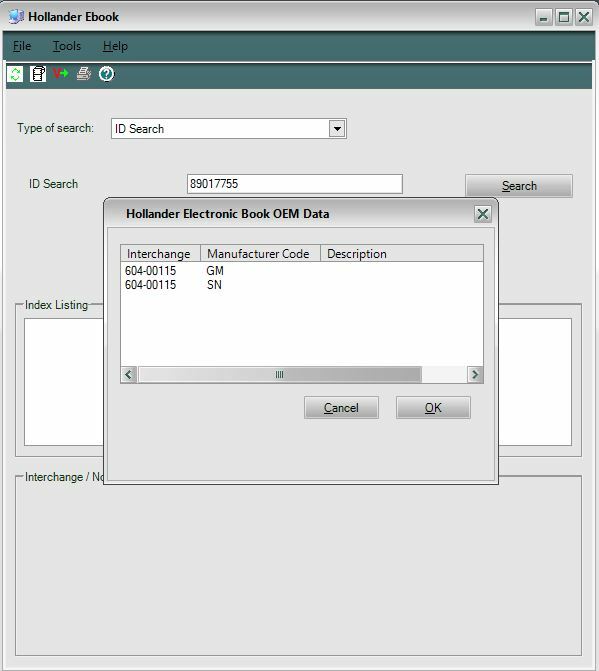Close the Hollander Ebook main window
Viewport: 599px width, 671px height.
(x=584, y=17)
